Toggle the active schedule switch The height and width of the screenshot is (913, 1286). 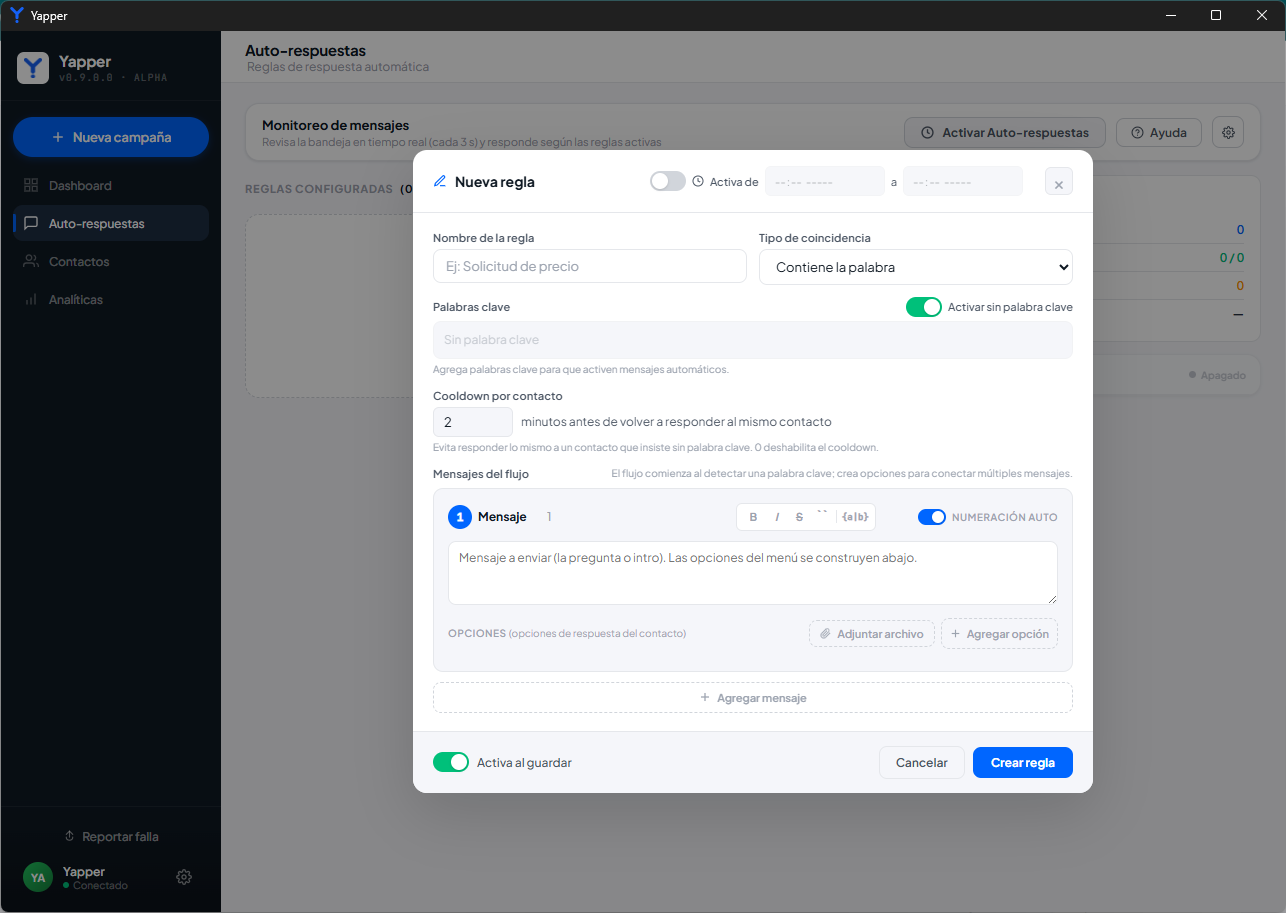(x=668, y=181)
